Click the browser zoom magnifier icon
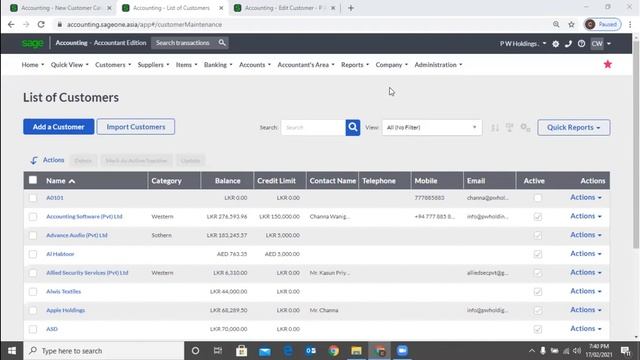Viewport: 640px width, 360px height. [x=556, y=24]
